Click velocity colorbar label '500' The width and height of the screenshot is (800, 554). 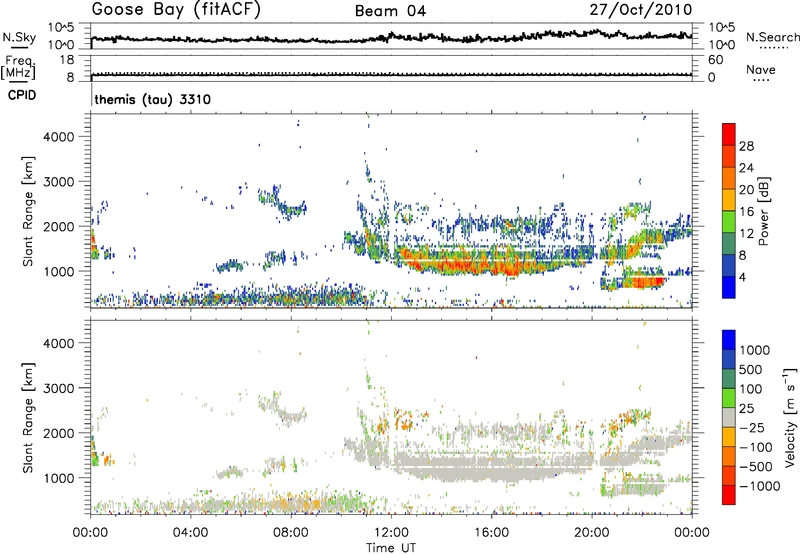(751, 370)
